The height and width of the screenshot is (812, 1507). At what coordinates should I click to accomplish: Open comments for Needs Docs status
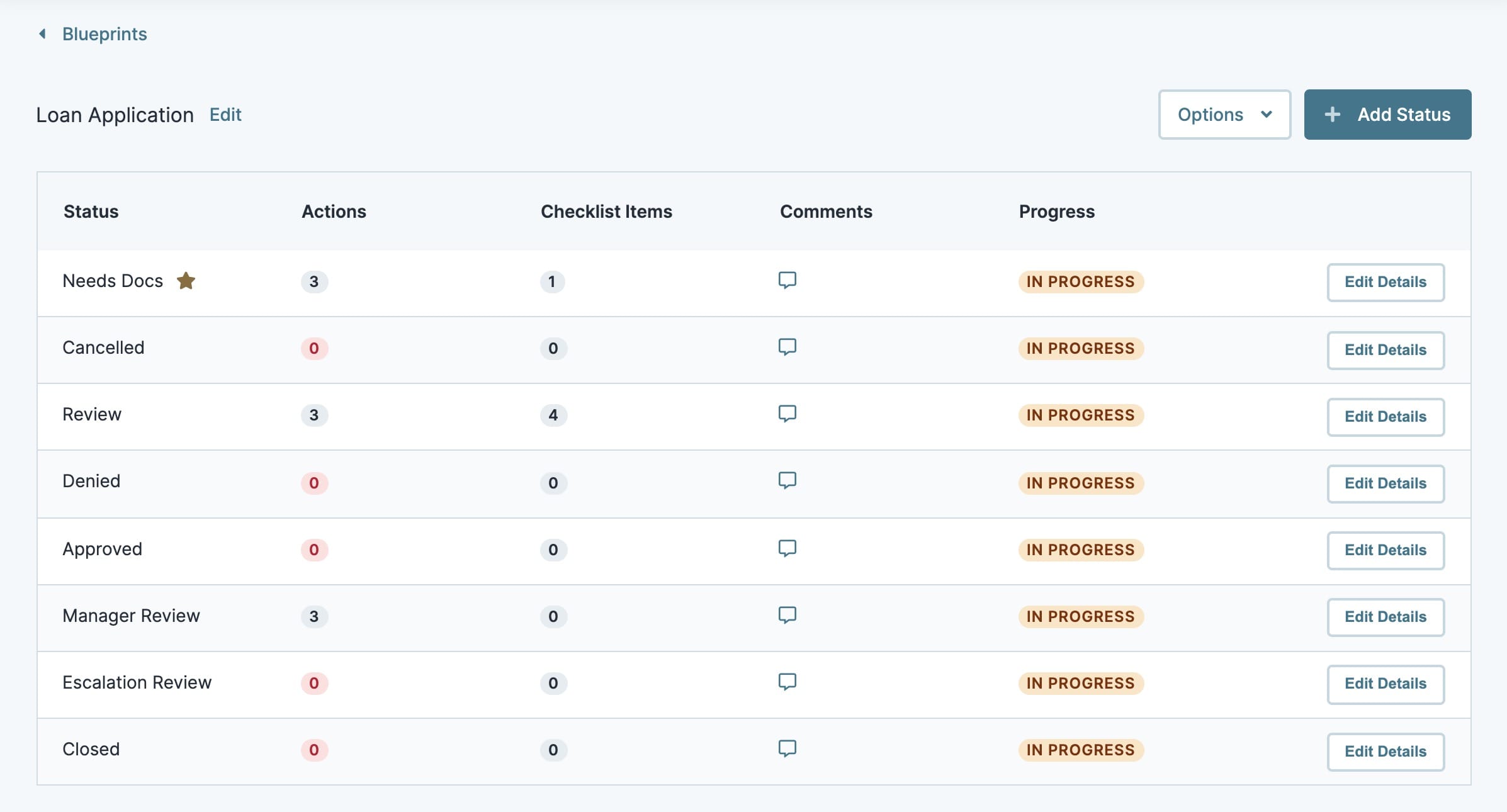click(x=787, y=280)
